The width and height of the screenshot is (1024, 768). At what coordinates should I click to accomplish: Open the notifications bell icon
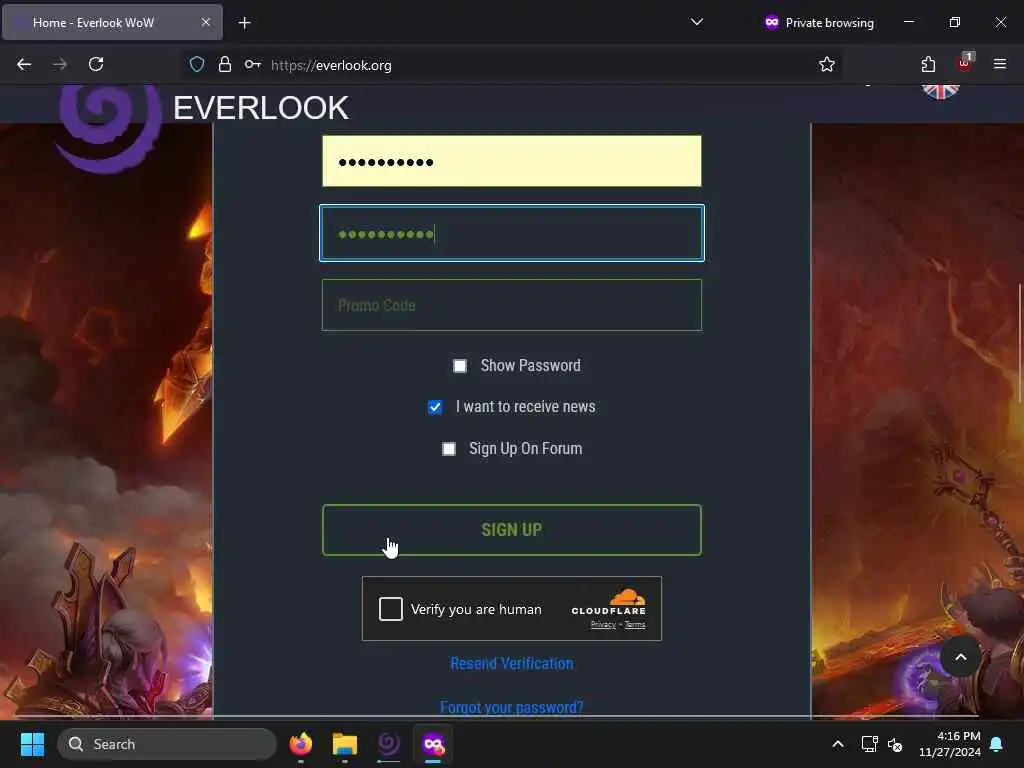point(997,744)
